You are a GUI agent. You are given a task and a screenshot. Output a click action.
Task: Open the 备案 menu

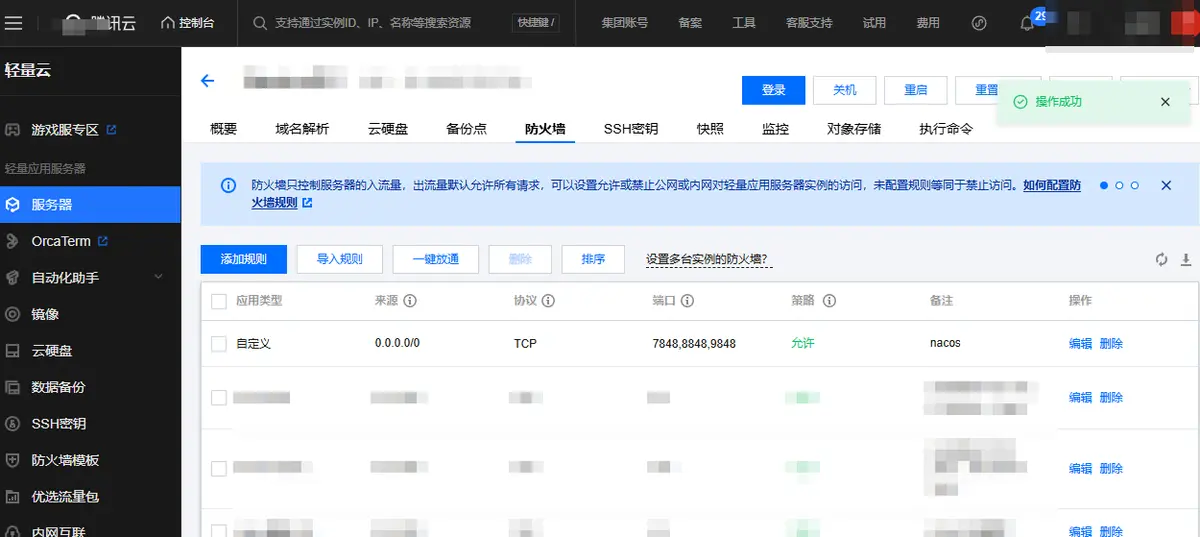(x=690, y=22)
